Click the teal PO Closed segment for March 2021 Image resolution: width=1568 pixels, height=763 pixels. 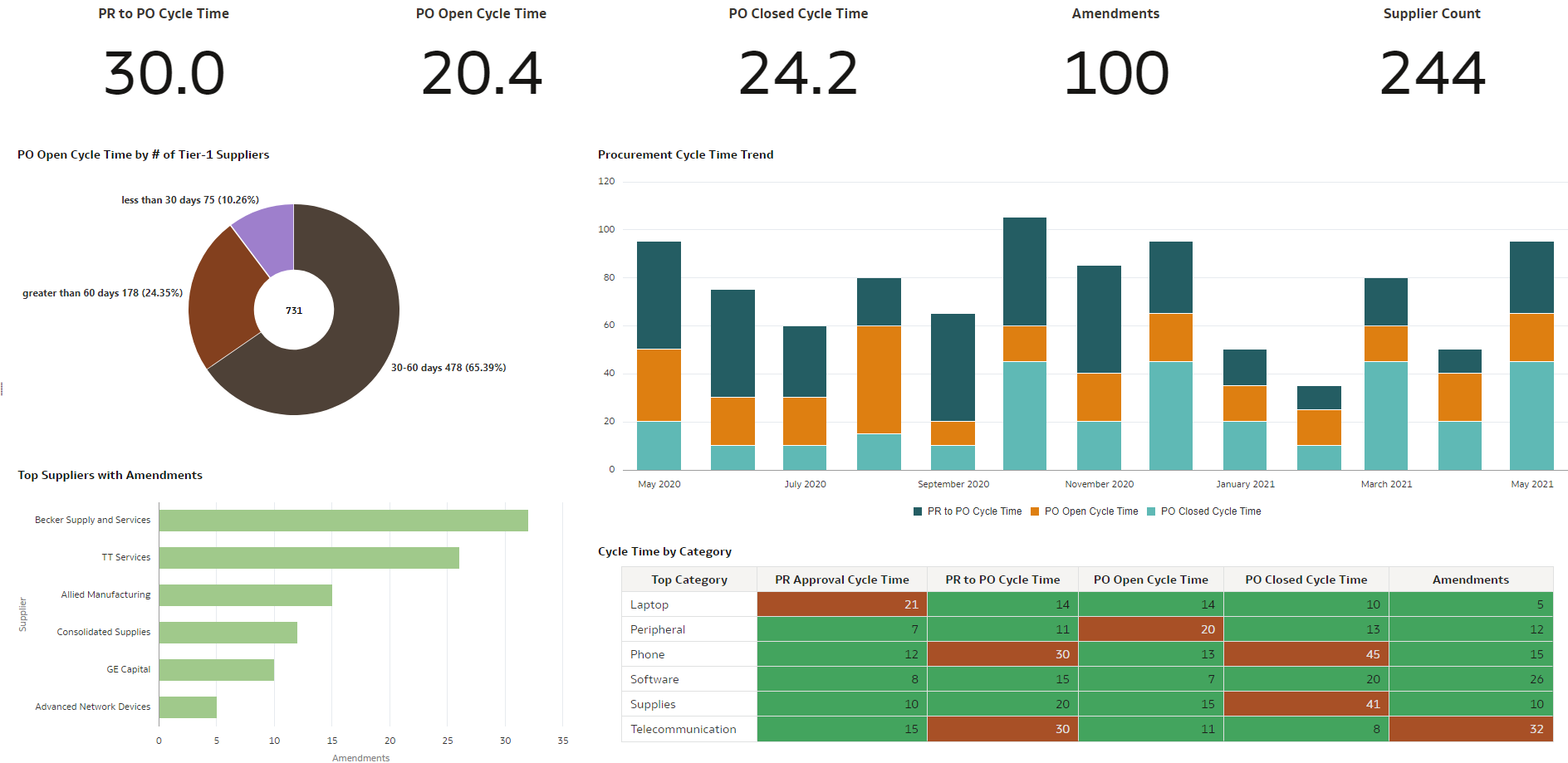pyautogui.click(x=1386, y=416)
